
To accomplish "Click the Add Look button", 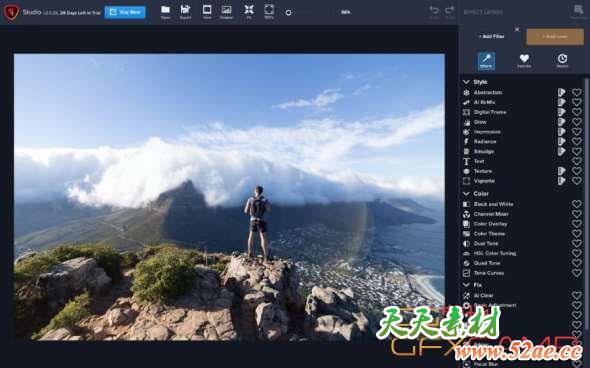I will [x=555, y=36].
